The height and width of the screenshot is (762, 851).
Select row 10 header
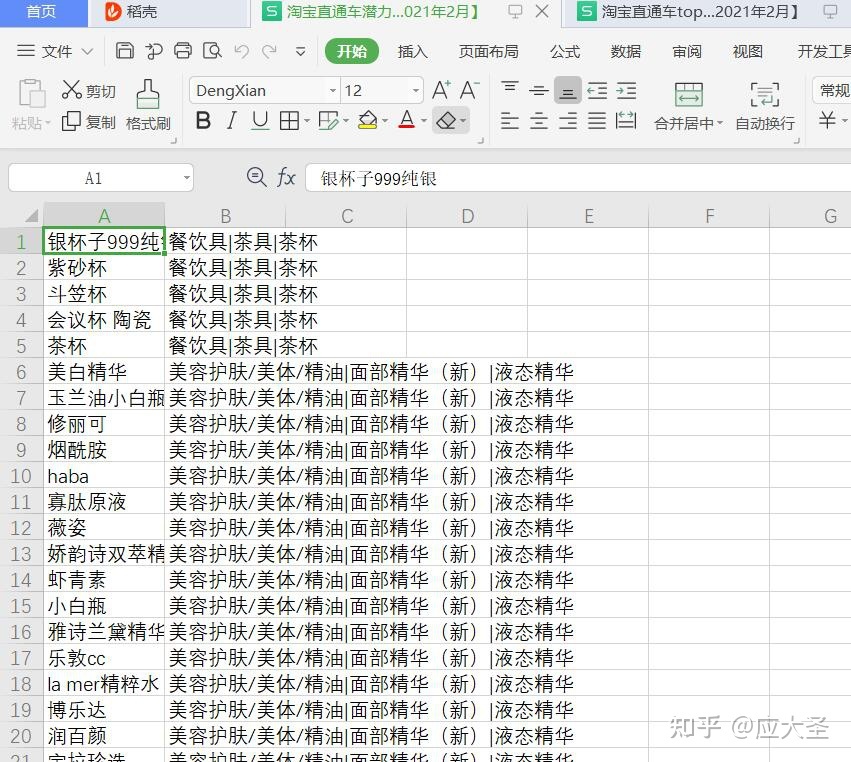(x=22, y=476)
